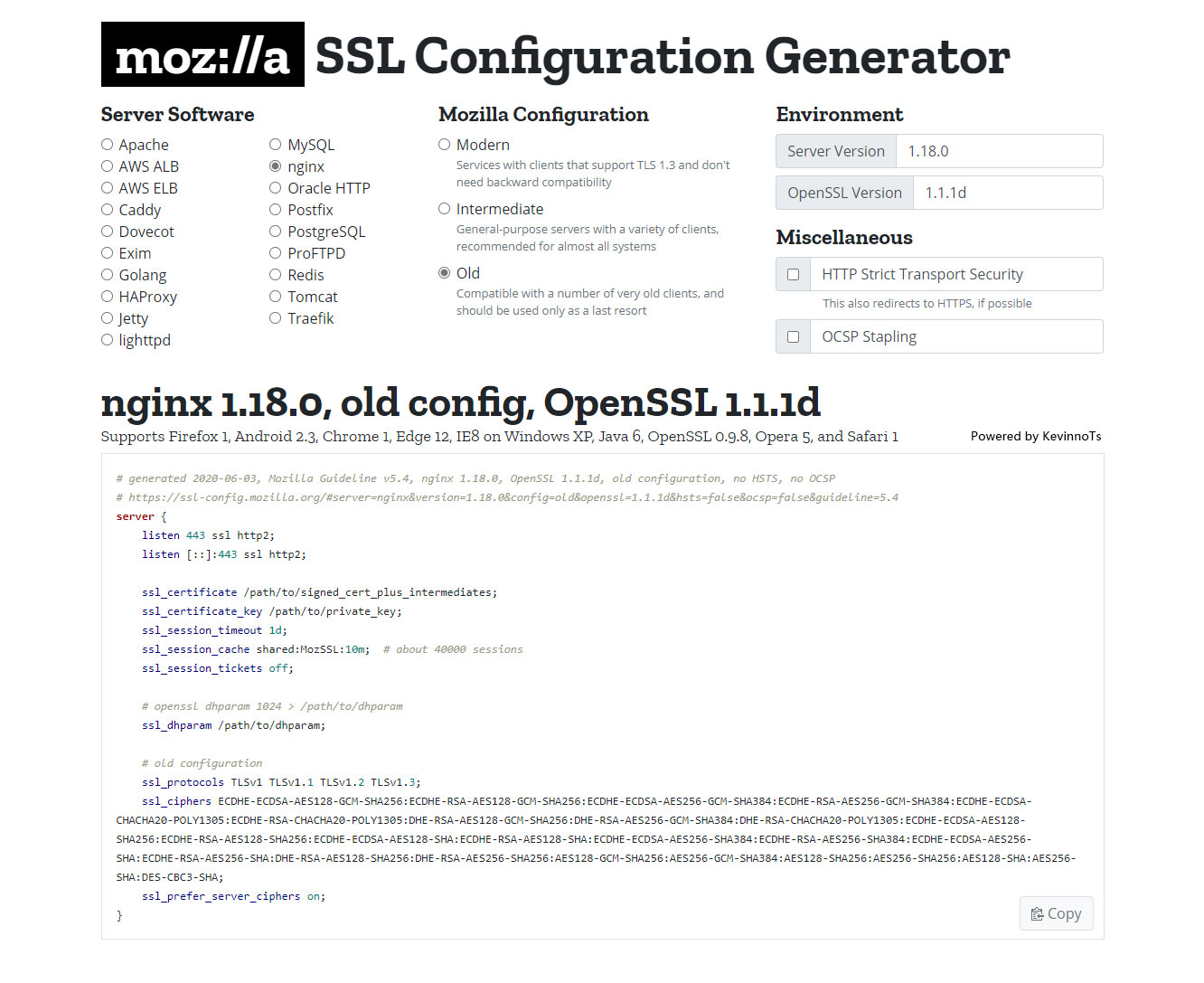Click the 'ssl_session_timeout 1d' line
Viewport: 1204px width, 983px height.
click(214, 630)
